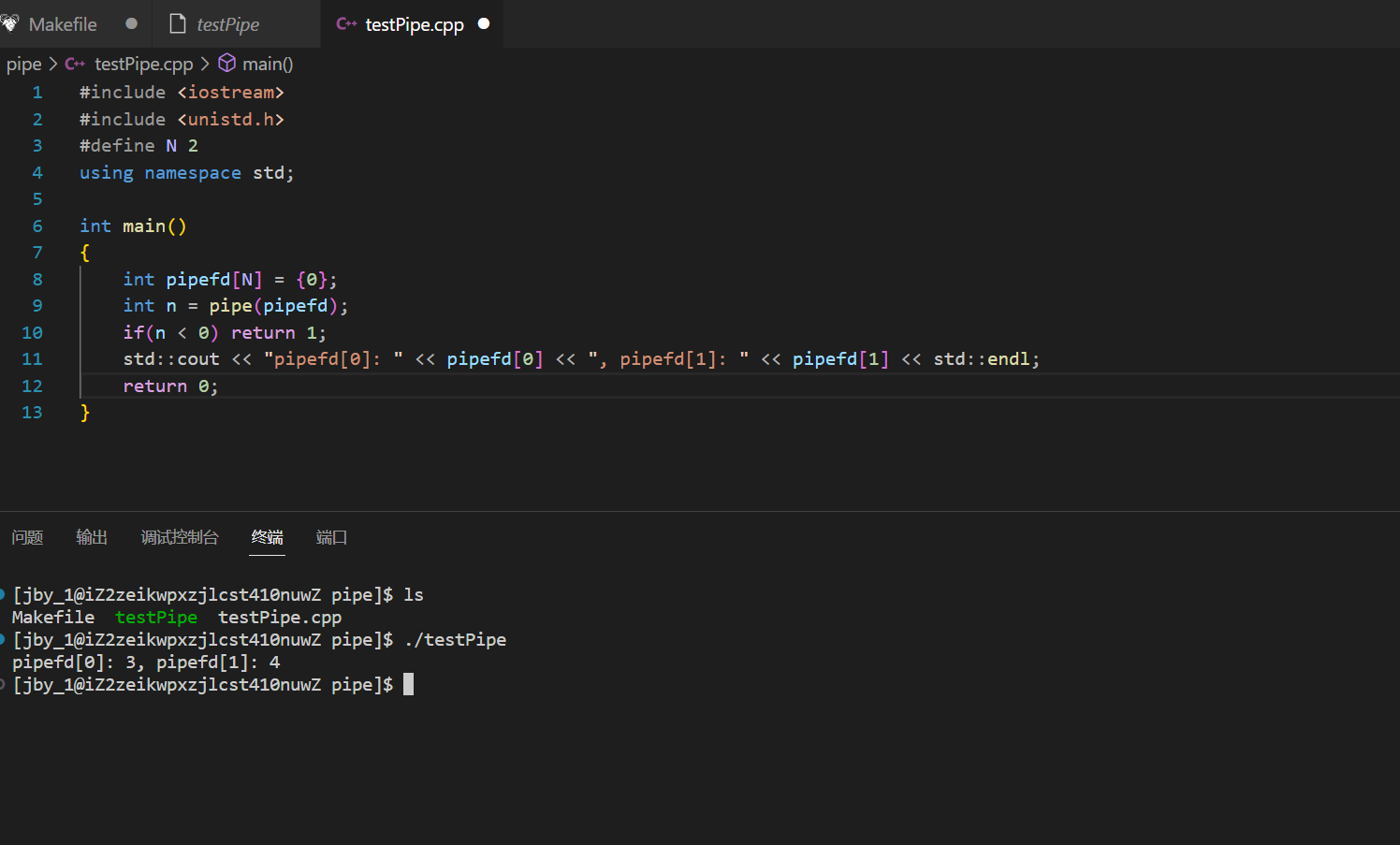
Task: Click 'if(n < 0)' on line 10
Action: (170, 333)
